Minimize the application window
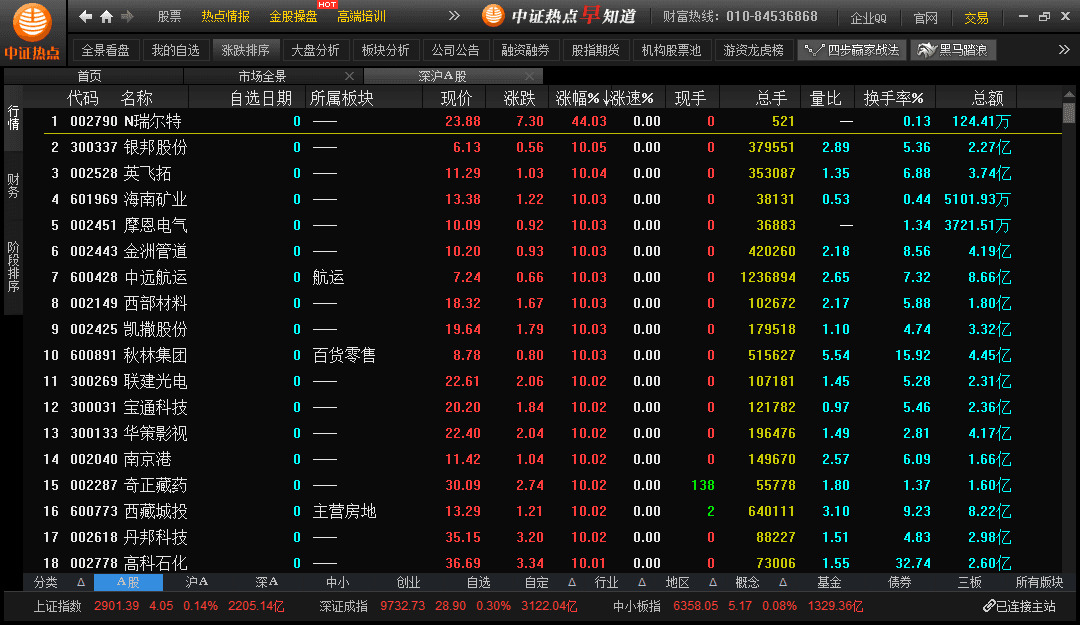This screenshot has width=1080, height=625. tap(1024, 16)
